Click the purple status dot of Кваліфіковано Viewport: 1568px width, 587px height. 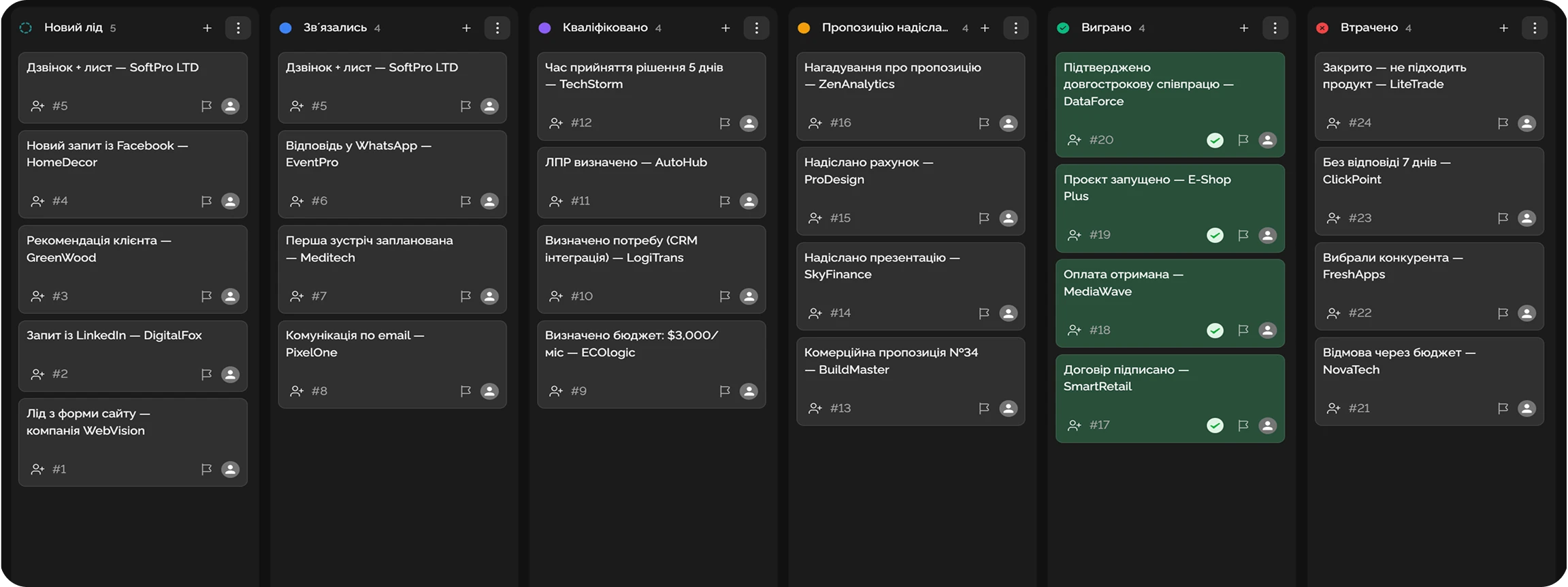(x=544, y=28)
